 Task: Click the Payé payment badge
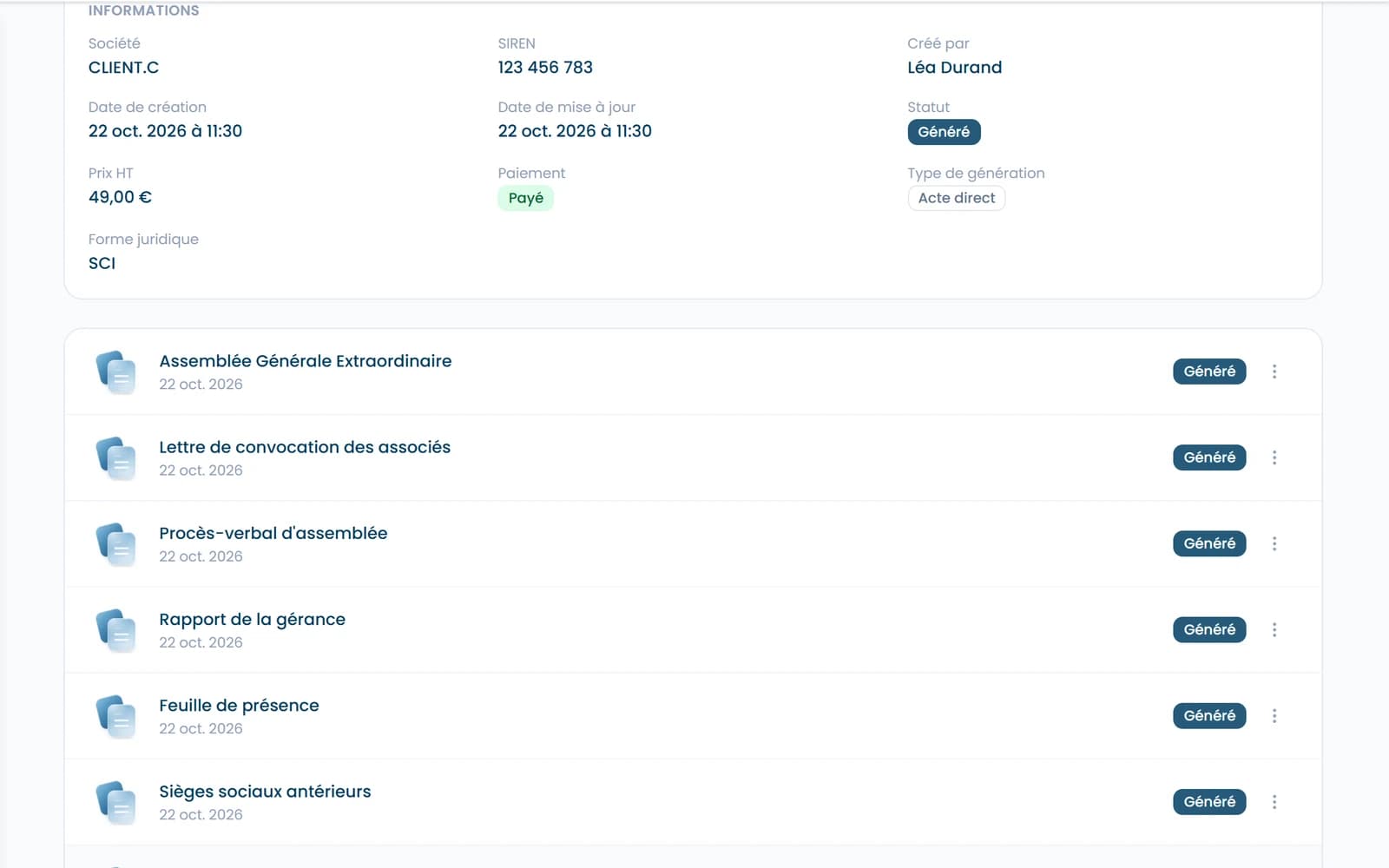click(525, 198)
